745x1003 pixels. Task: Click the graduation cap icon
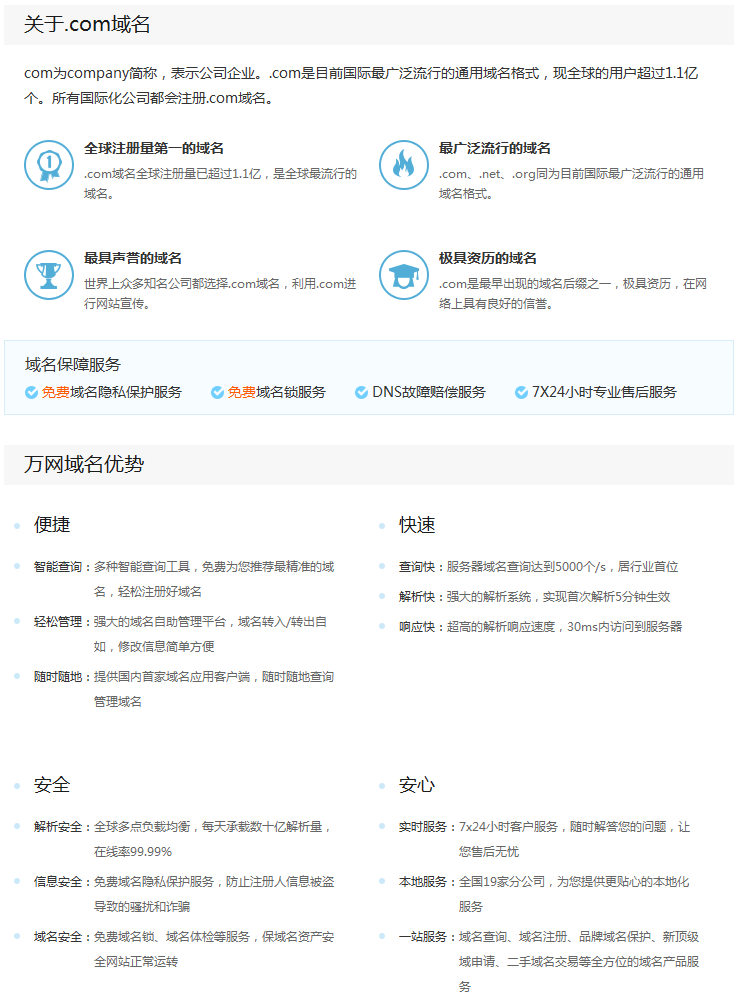pyautogui.click(x=404, y=275)
